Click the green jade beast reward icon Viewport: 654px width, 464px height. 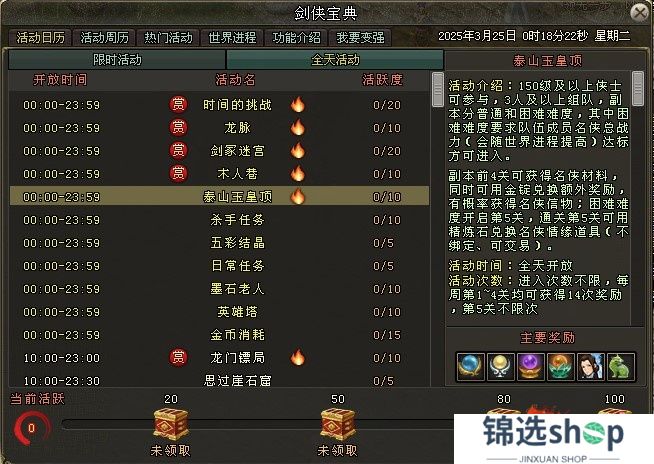tap(621, 367)
